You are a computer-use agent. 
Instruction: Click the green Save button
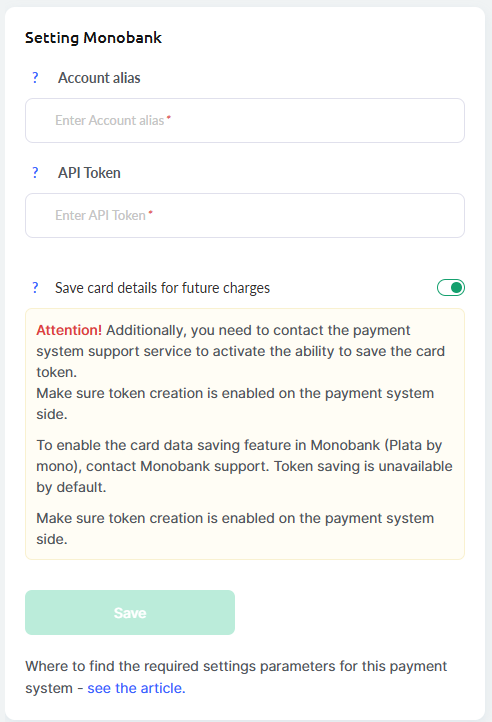[x=130, y=612]
